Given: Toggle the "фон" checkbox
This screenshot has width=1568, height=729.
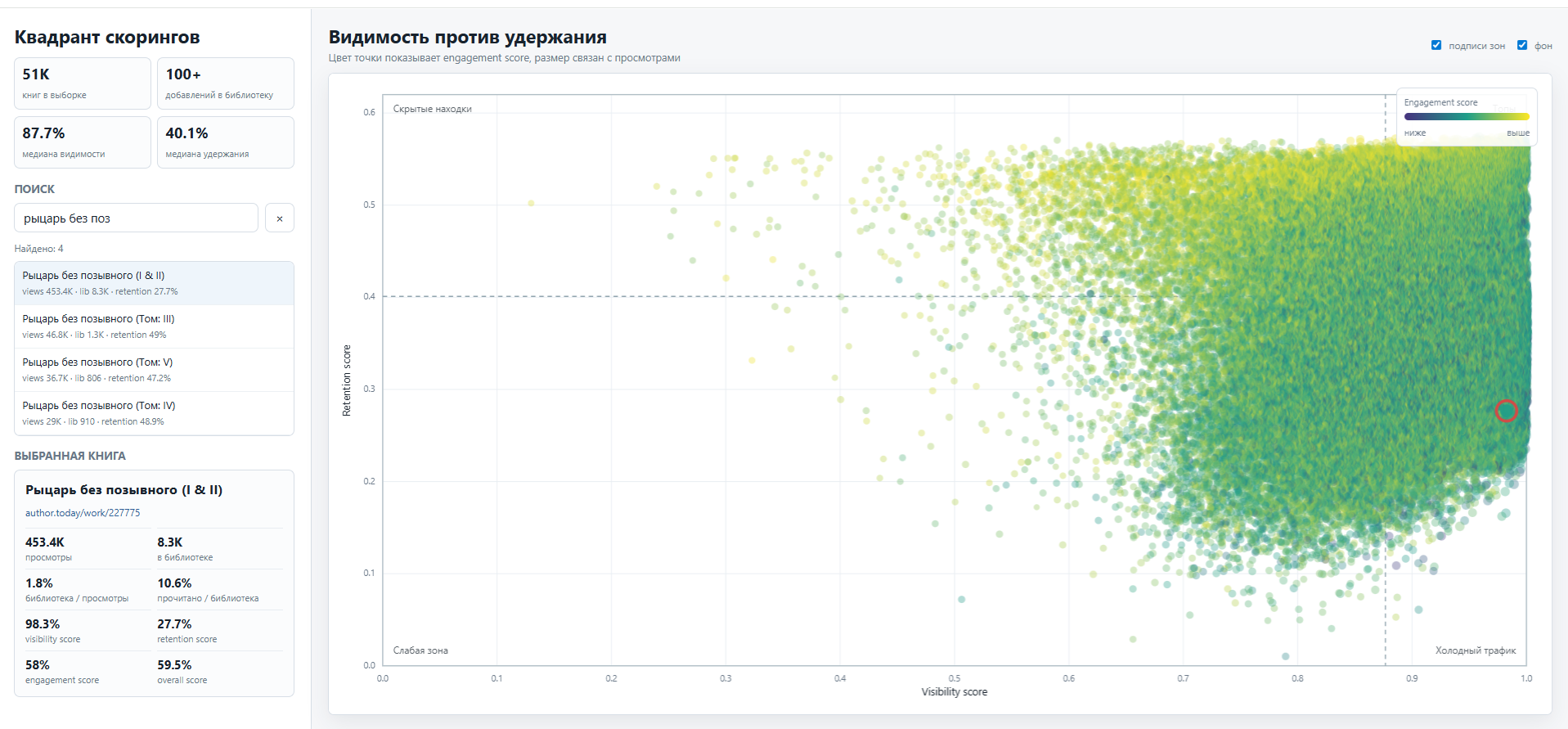Looking at the screenshot, I should 1522,45.
